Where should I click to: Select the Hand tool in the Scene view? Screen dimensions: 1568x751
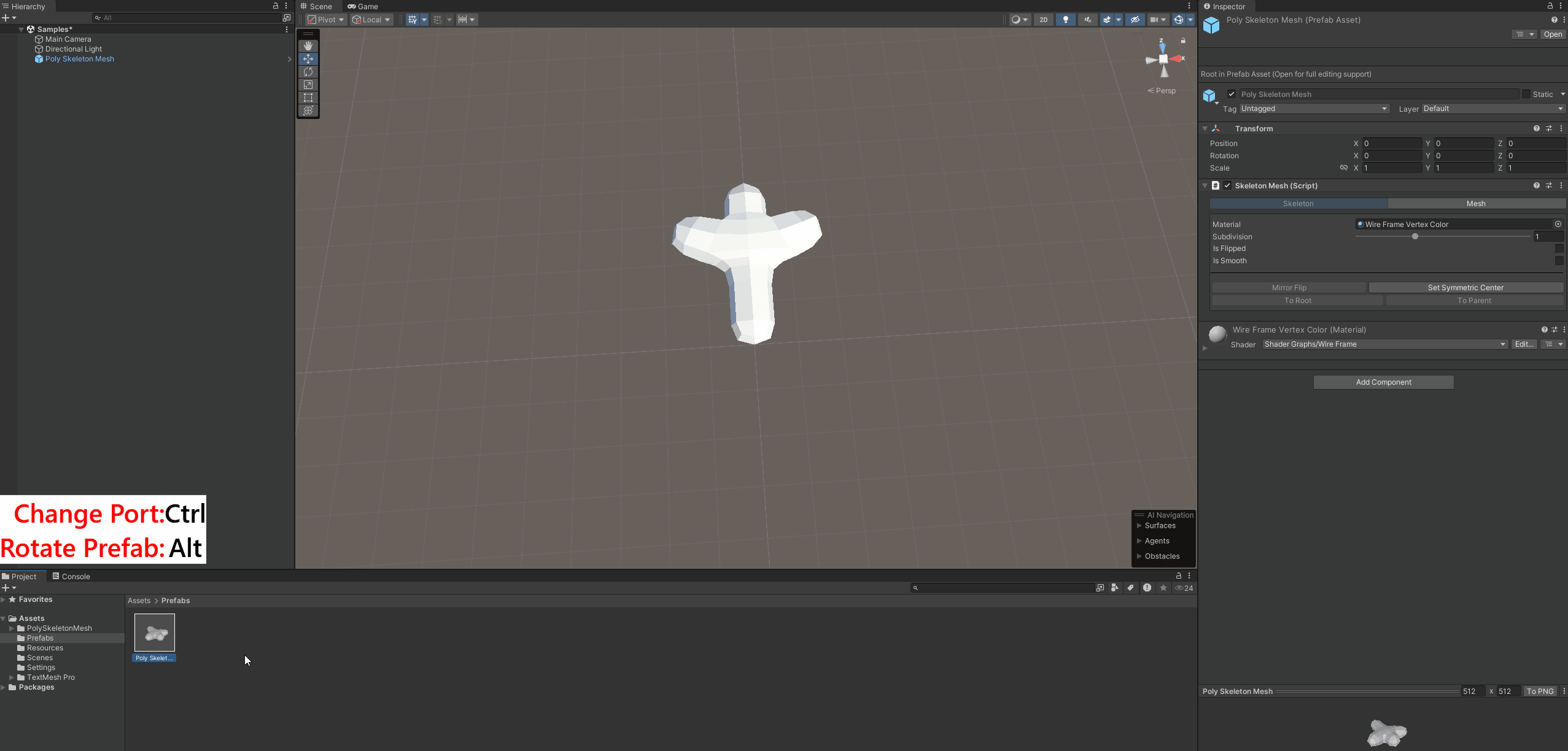(x=308, y=45)
